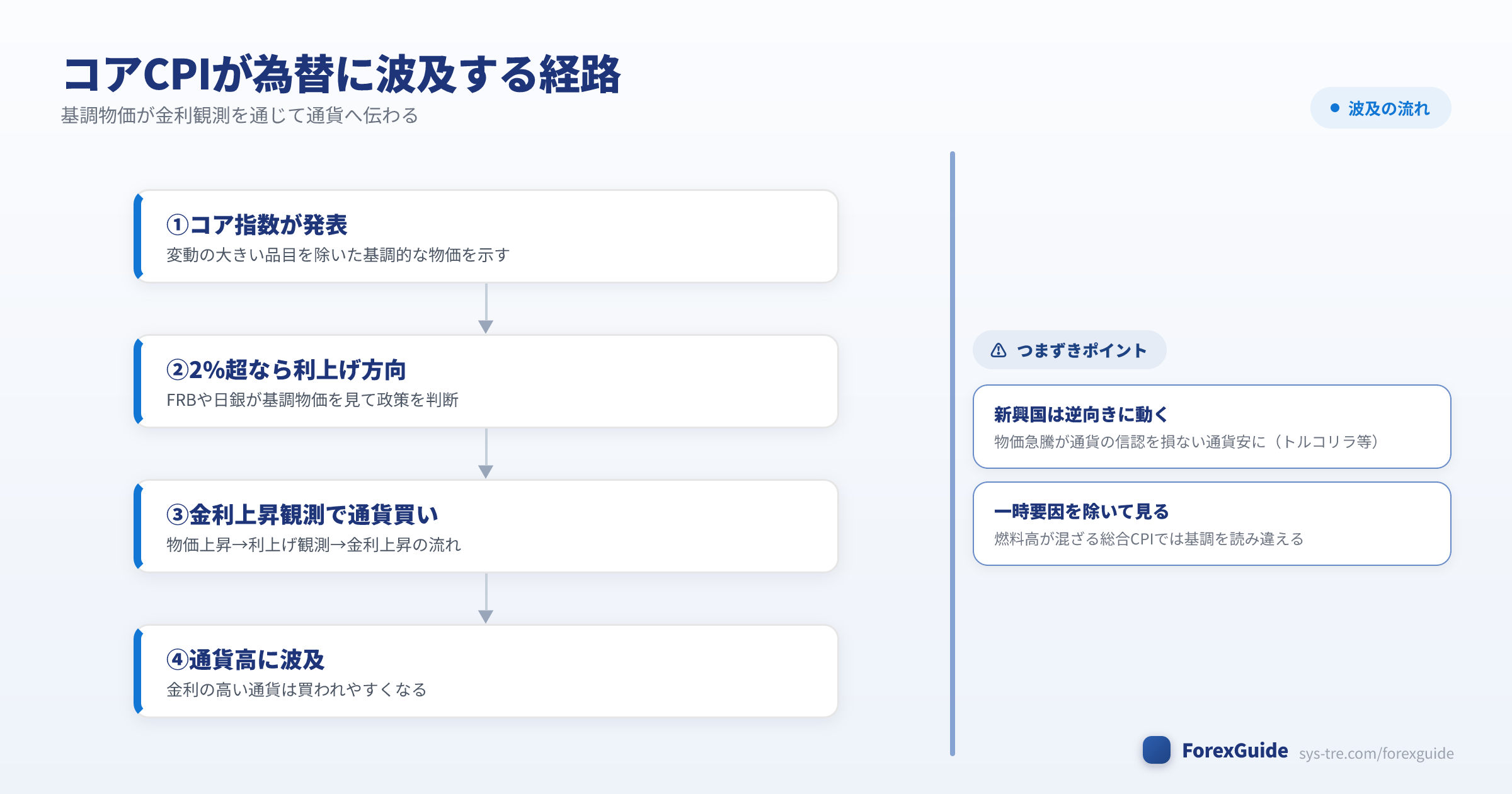Viewport: 1512px width, 794px height.
Task: Click text FRBや日銀が基調物価を見て政策を判断
Action: pos(312,400)
